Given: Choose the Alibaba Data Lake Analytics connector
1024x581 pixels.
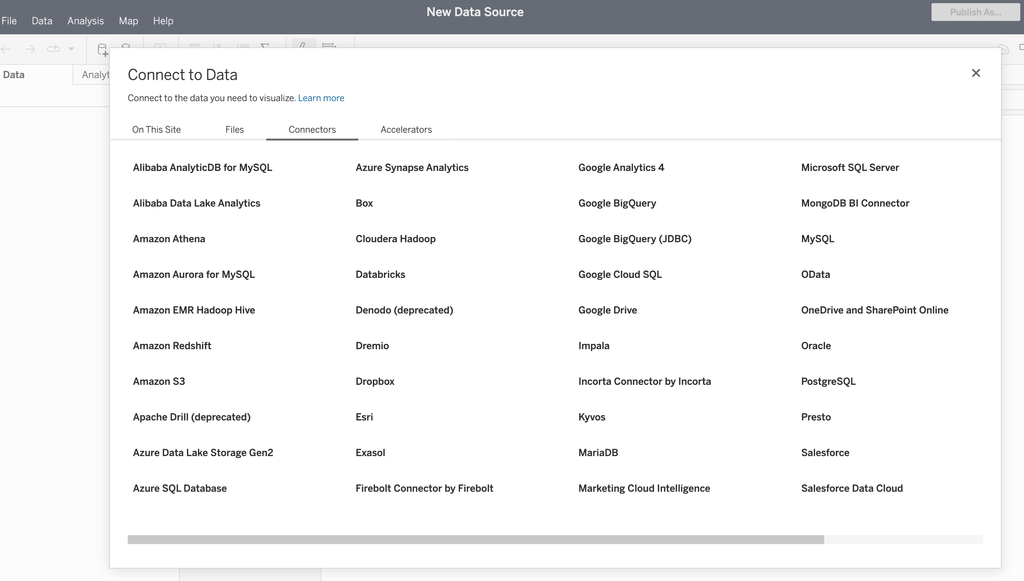Looking at the screenshot, I should point(197,203).
